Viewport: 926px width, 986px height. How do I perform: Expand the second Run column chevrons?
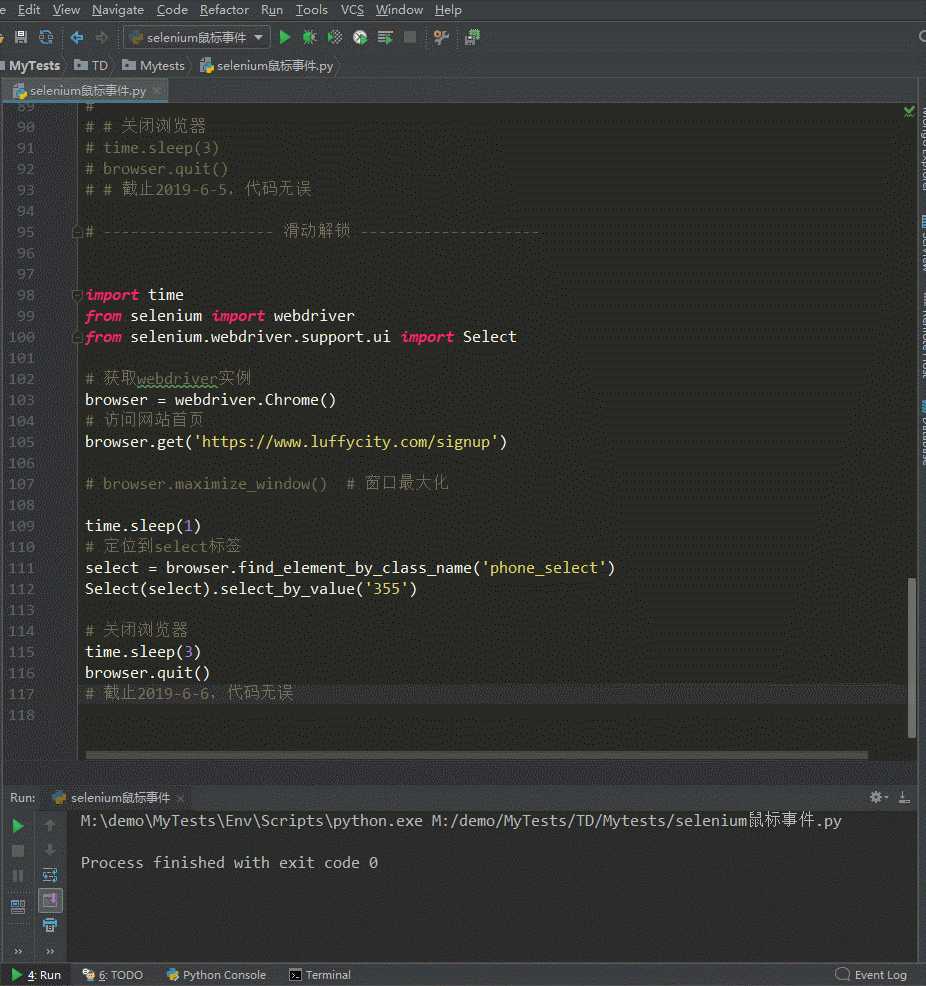point(50,951)
